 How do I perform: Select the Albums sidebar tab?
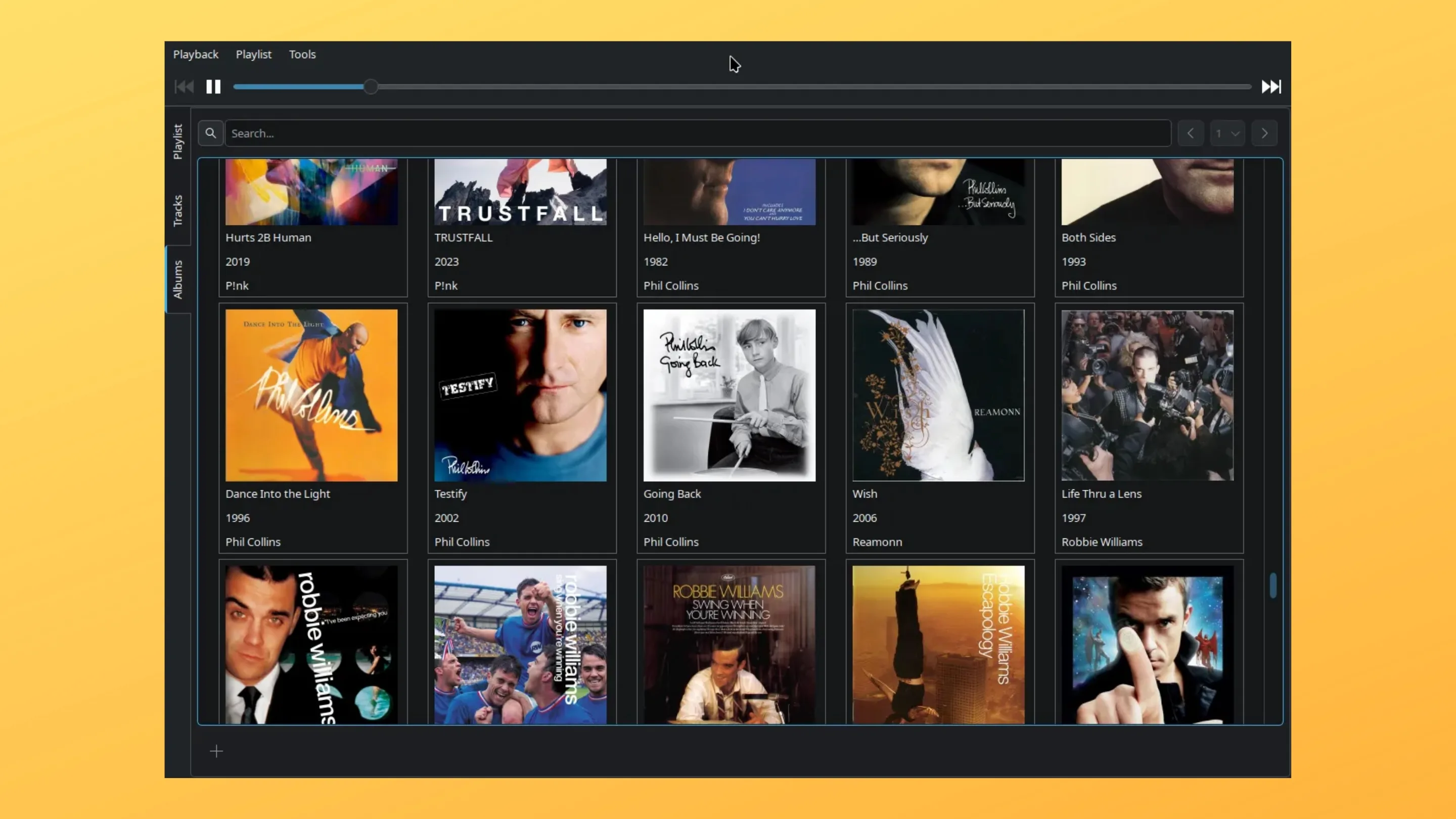coord(177,278)
